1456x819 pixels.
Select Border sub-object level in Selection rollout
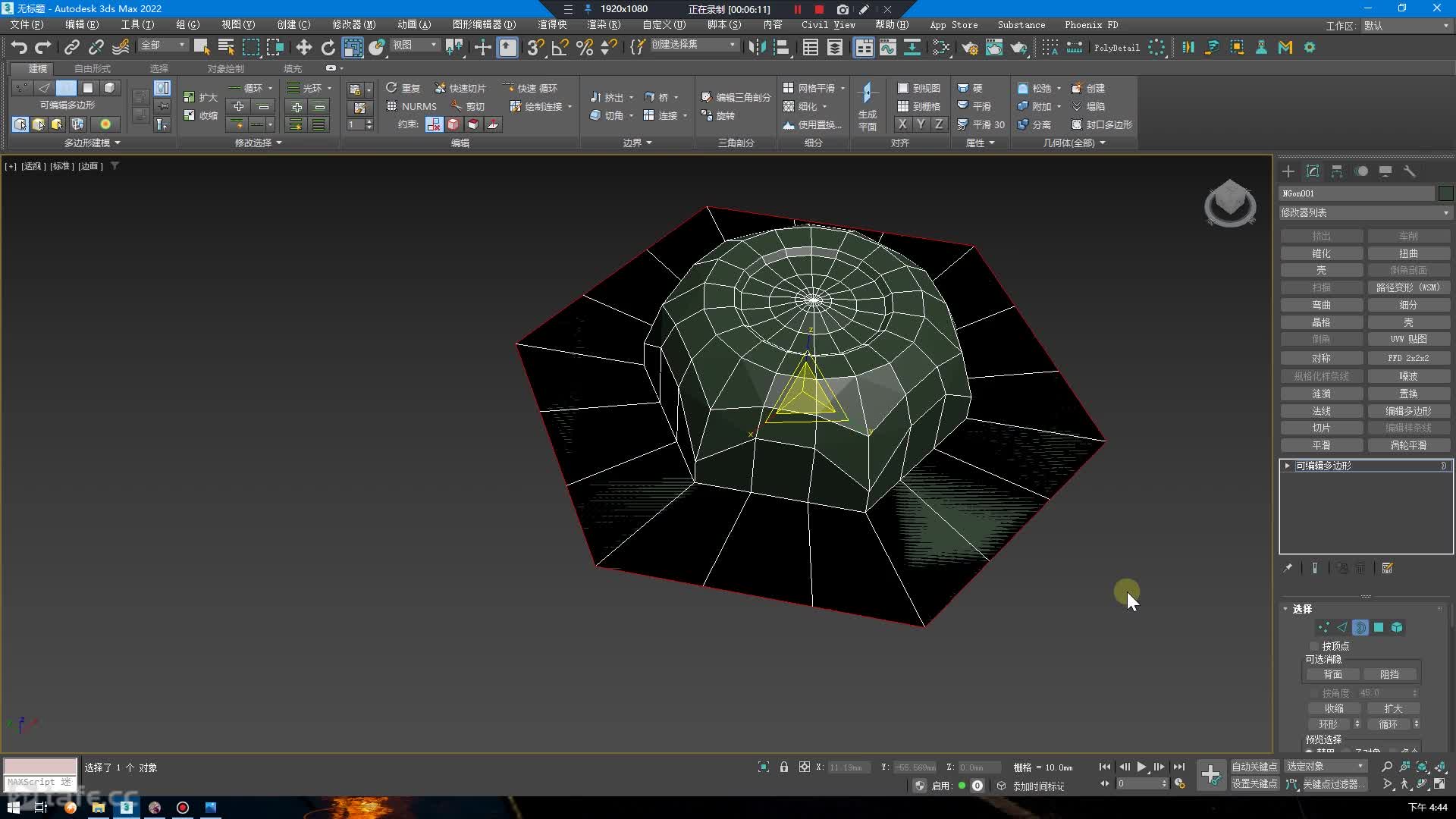tap(1360, 627)
